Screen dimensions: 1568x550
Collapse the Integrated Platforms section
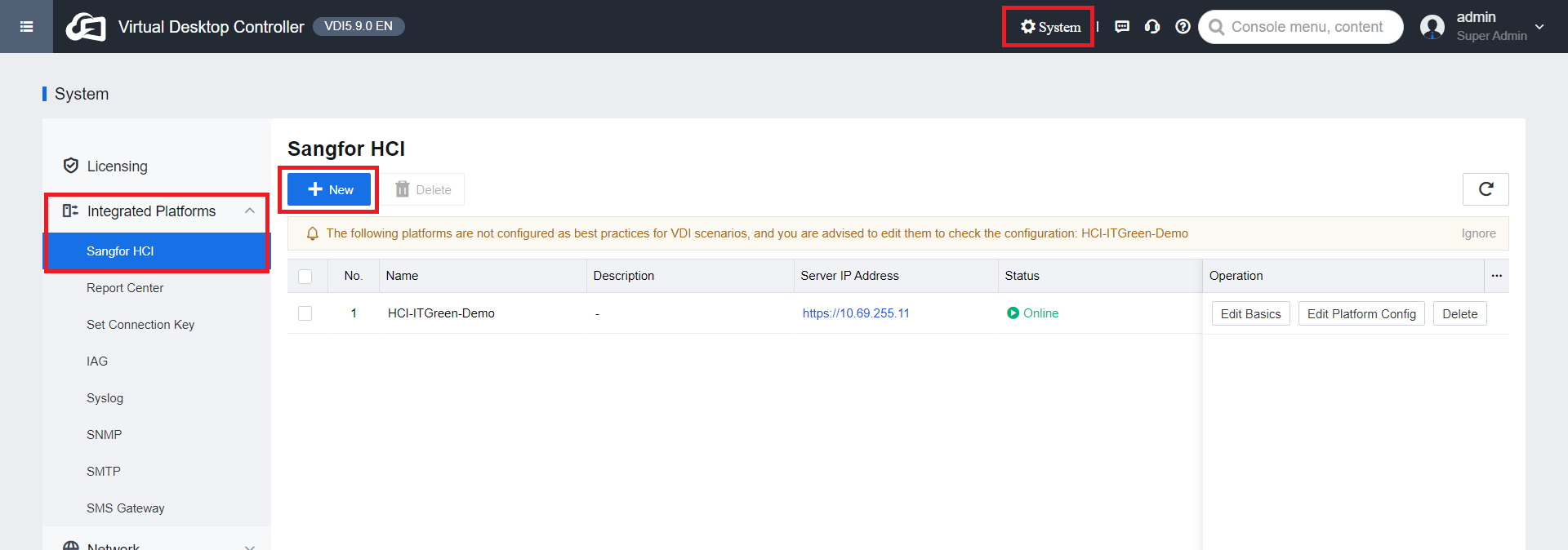[250, 211]
